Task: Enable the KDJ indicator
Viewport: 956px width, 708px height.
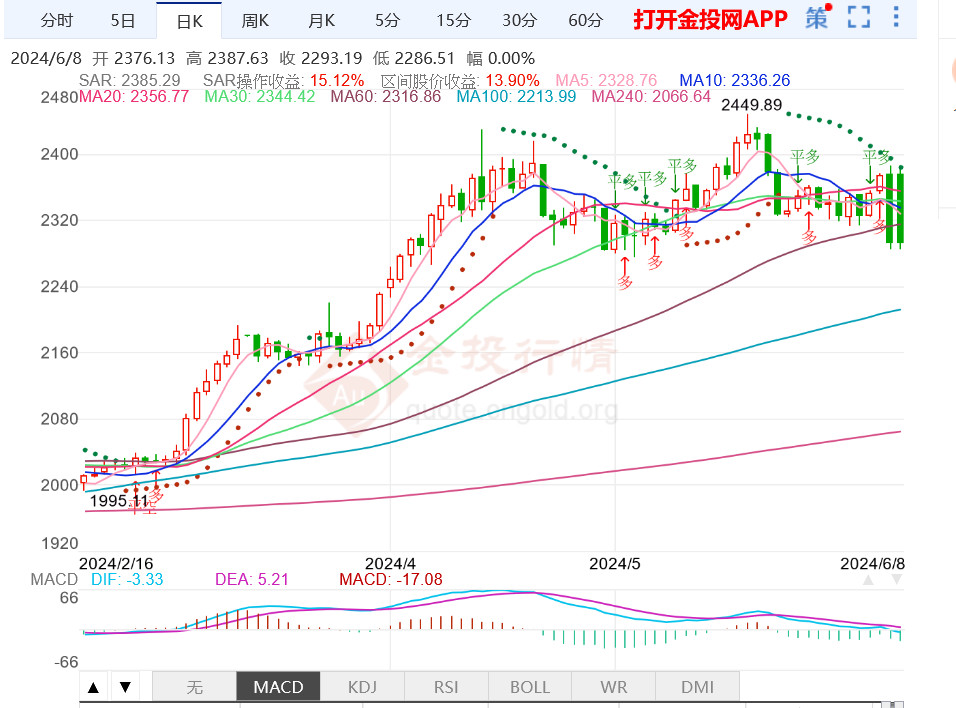Action: point(362,687)
